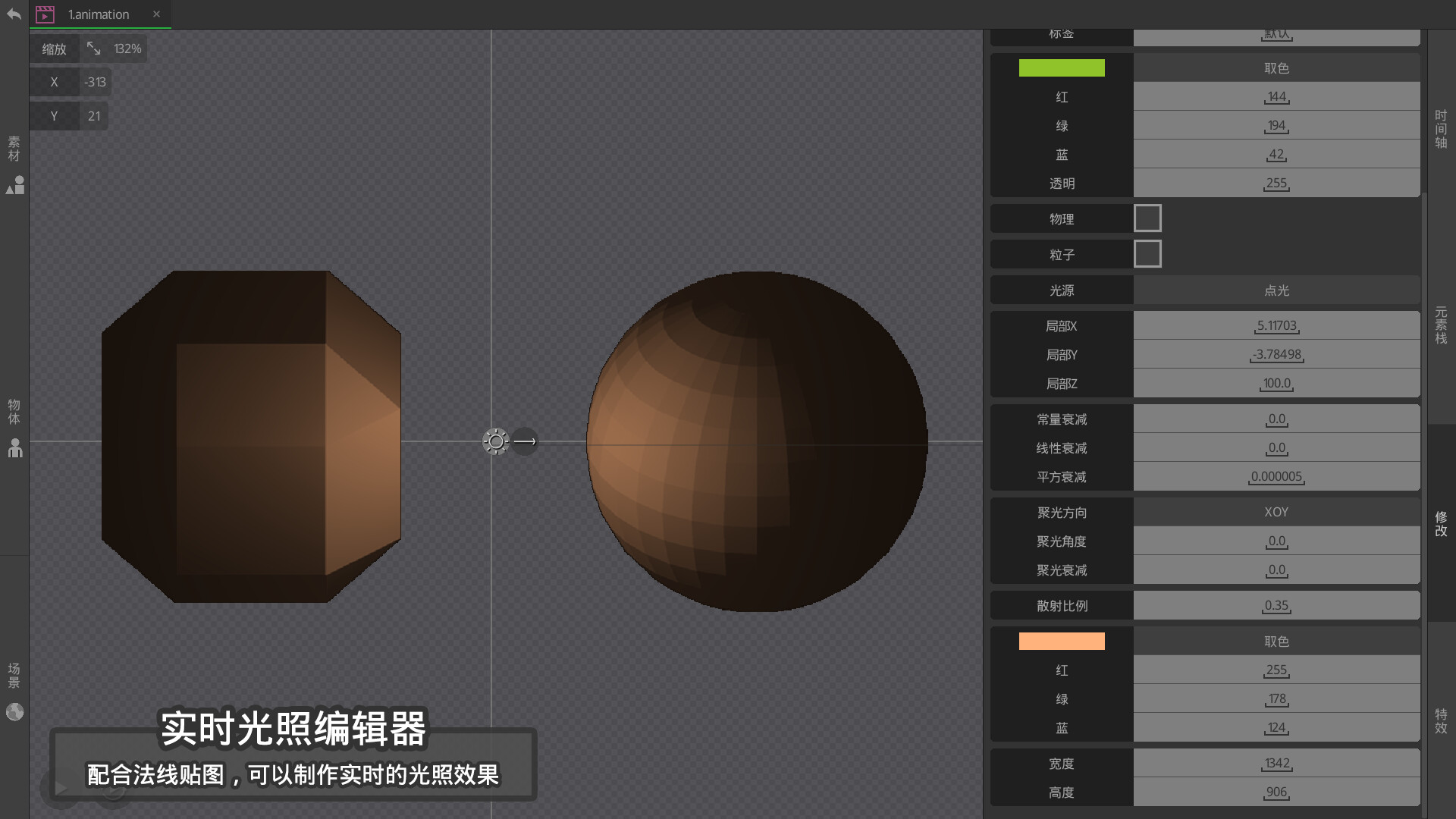Close the 1.animation tab
The image size is (1456, 819).
156,14
